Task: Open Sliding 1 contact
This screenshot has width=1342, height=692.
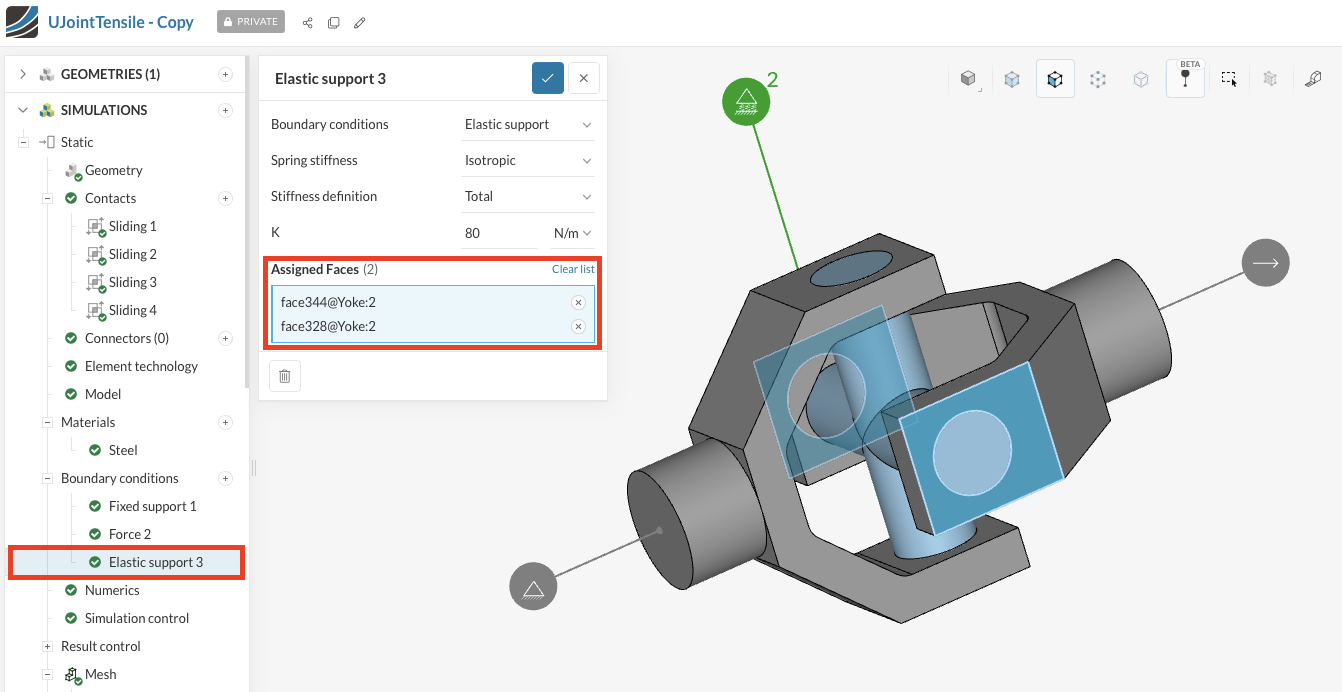Action: coord(132,226)
